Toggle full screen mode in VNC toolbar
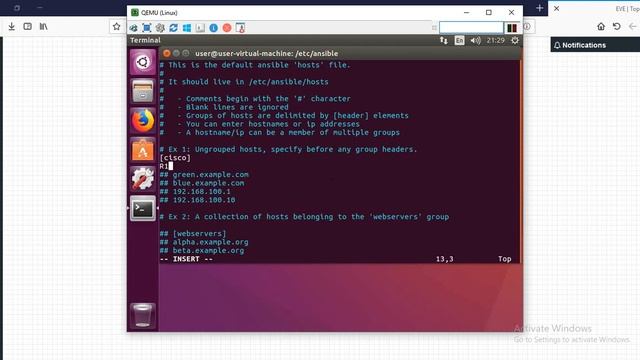 147,28
